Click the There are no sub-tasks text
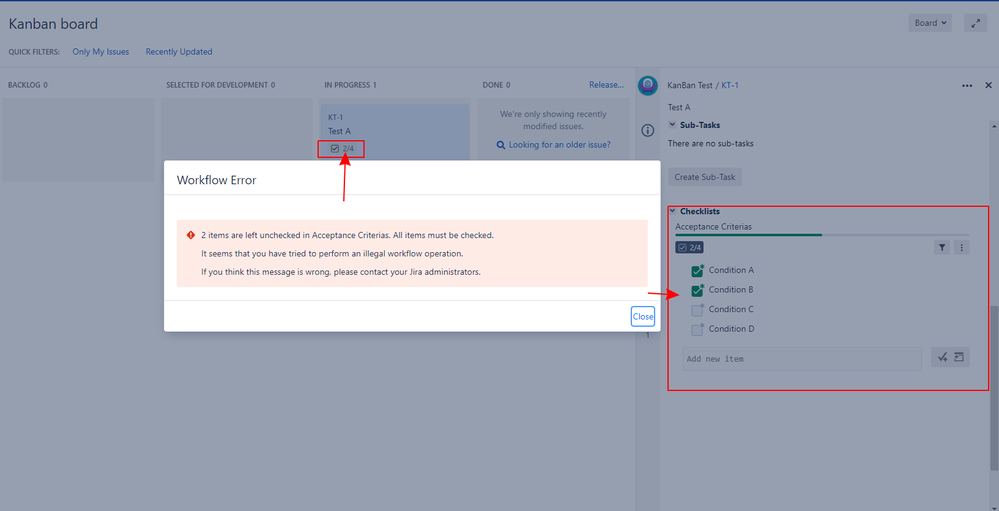The width and height of the screenshot is (999, 511). coord(710,143)
